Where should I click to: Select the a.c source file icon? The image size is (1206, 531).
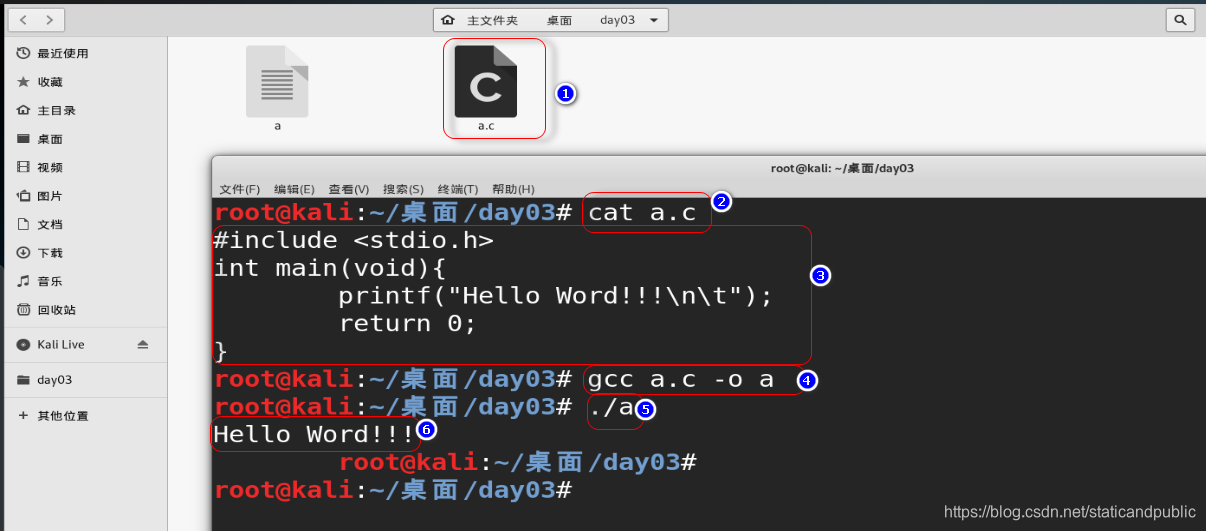(486, 82)
